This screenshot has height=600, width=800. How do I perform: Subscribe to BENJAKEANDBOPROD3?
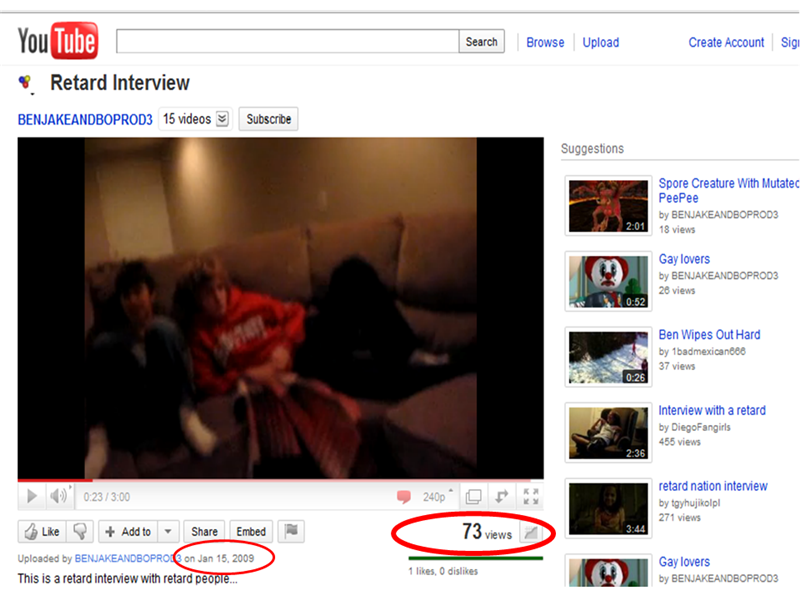(x=267, y=118)
